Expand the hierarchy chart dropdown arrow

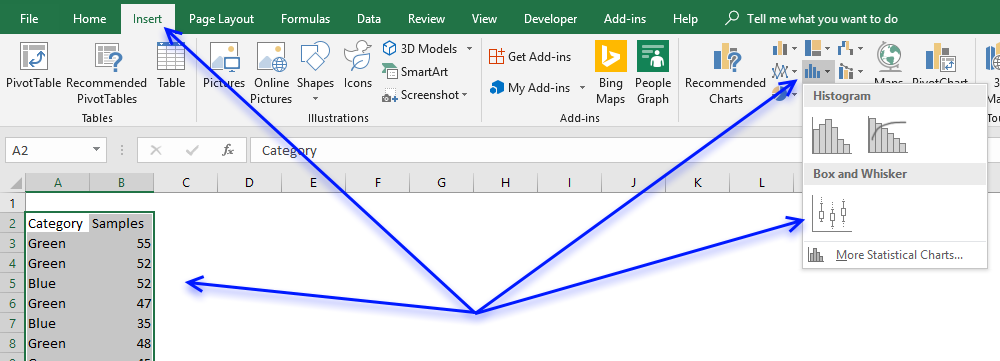pyautogui.click(x=827, y=49)
